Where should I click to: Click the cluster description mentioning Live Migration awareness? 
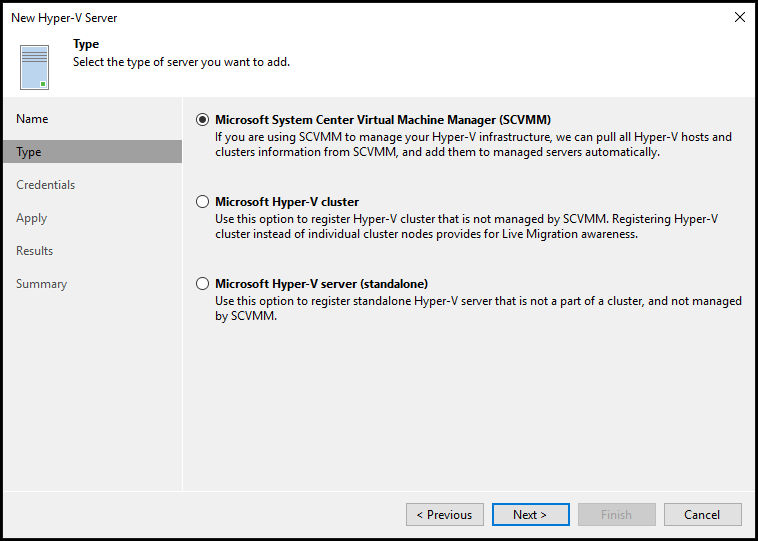point(466,227)
